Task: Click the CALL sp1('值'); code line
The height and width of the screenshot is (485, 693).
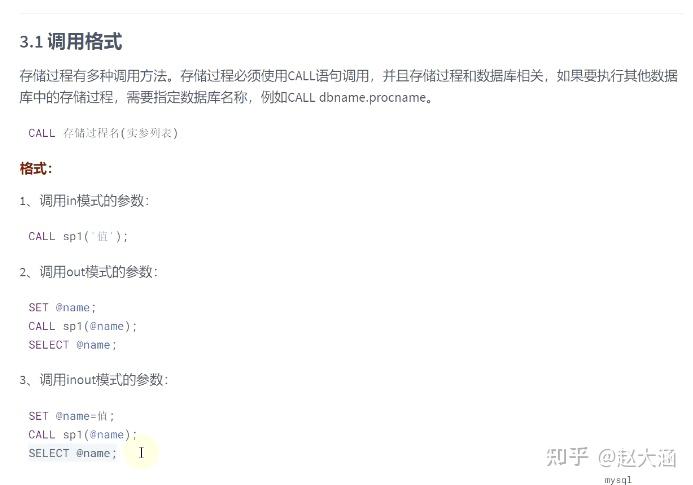Action: click(78, 236)
